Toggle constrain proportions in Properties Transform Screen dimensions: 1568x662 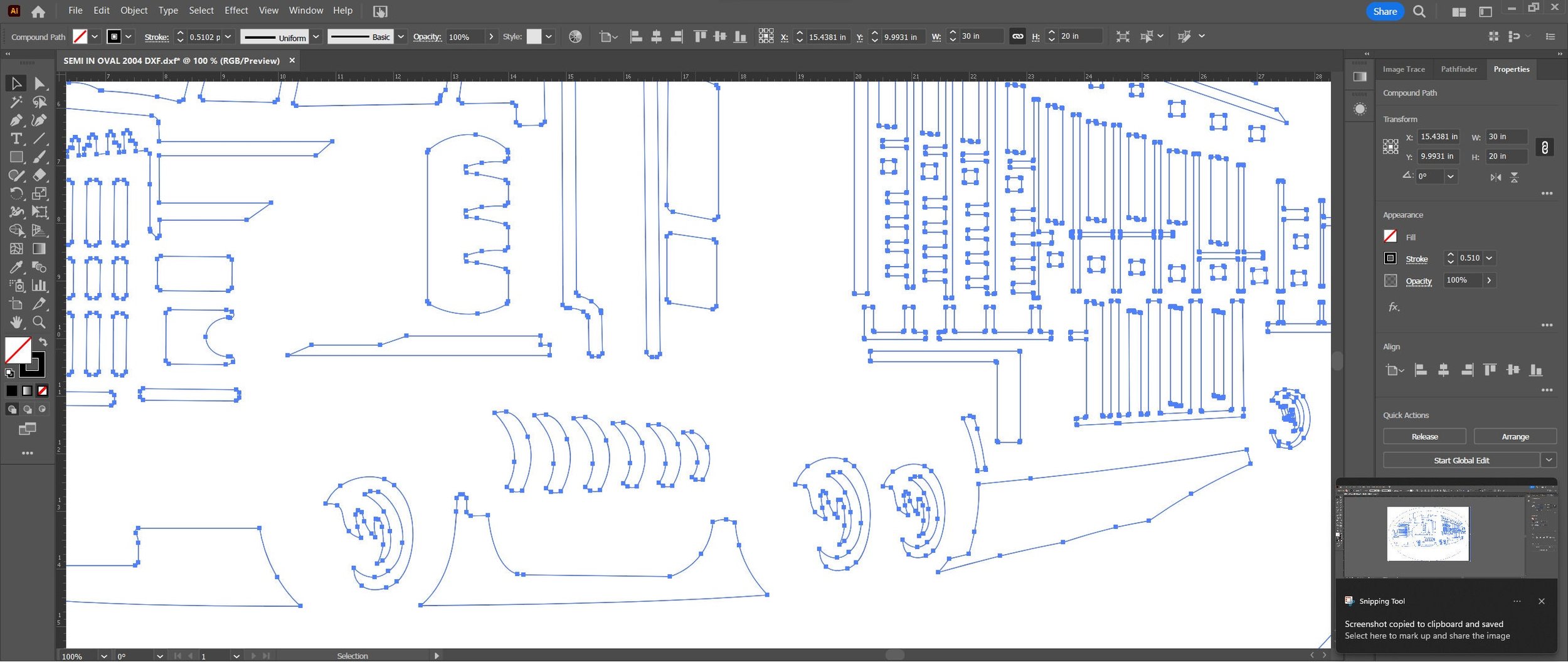coord(1545,147)
